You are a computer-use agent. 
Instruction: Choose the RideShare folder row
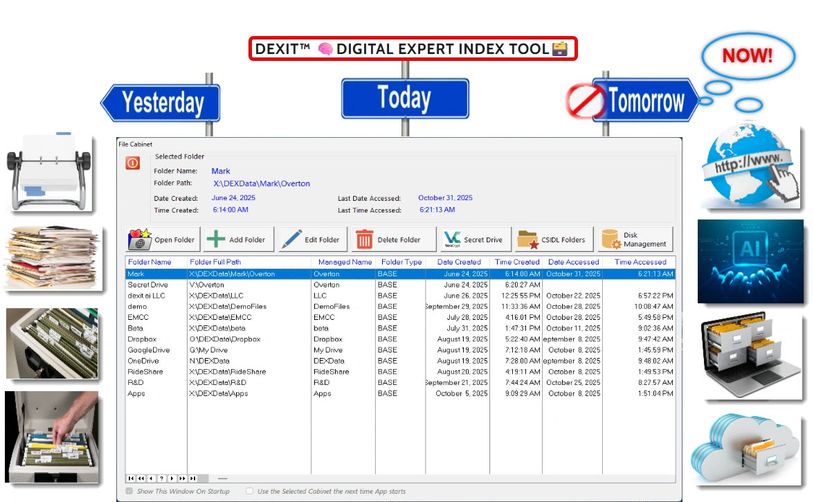[x=146, y=372]
